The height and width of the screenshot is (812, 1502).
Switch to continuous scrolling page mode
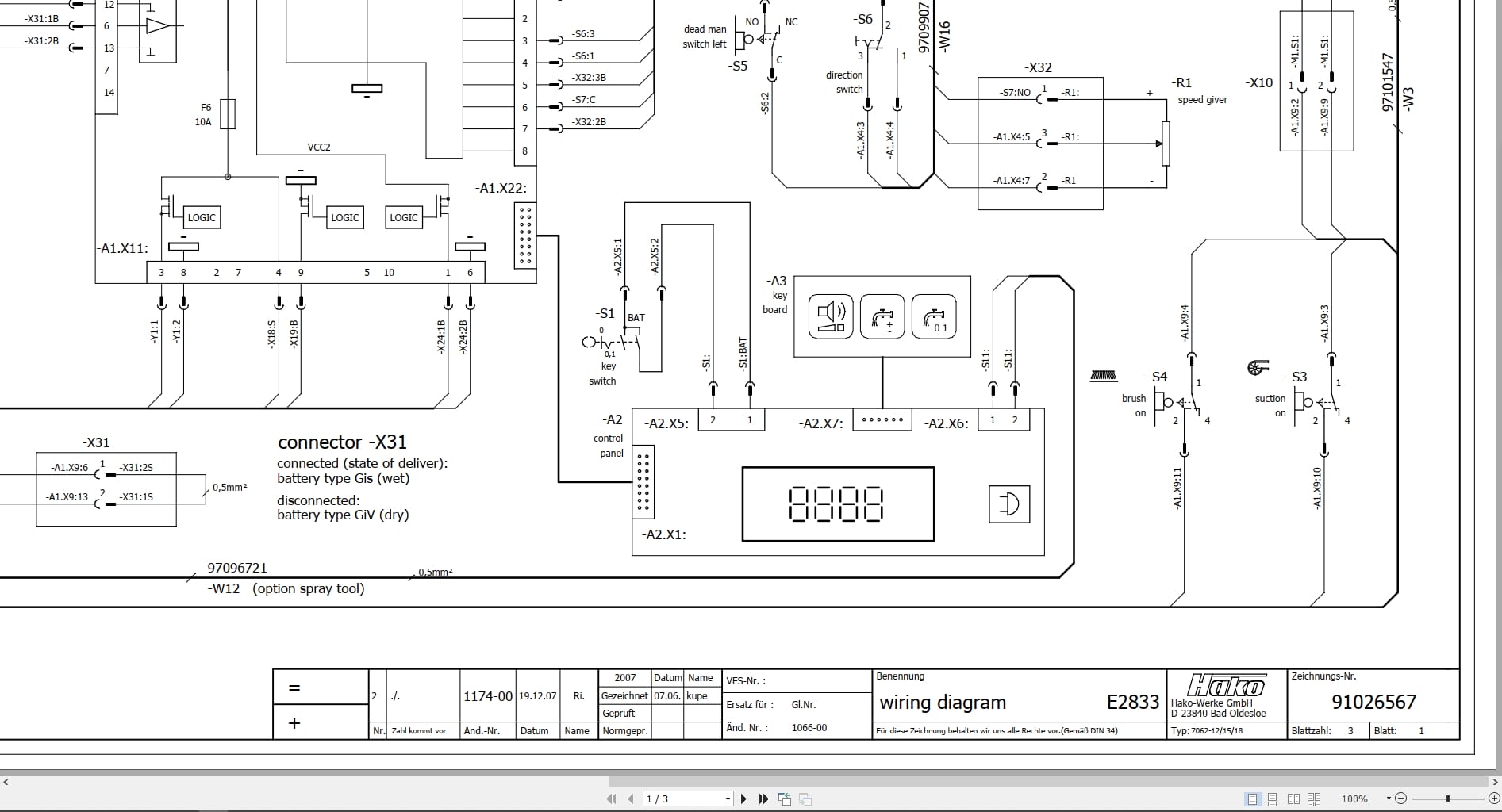[1273, 799]
